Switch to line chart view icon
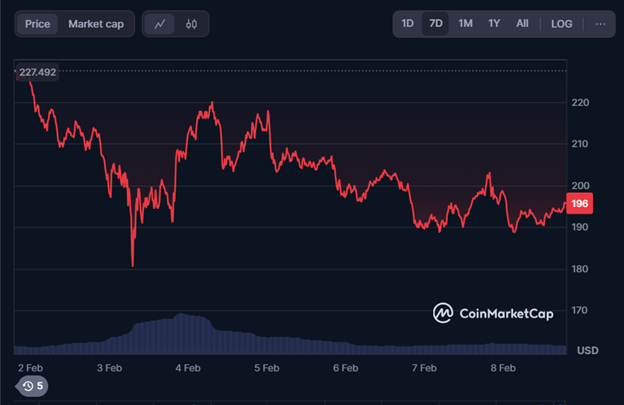 pyautogui.click(x=160, y=24)
